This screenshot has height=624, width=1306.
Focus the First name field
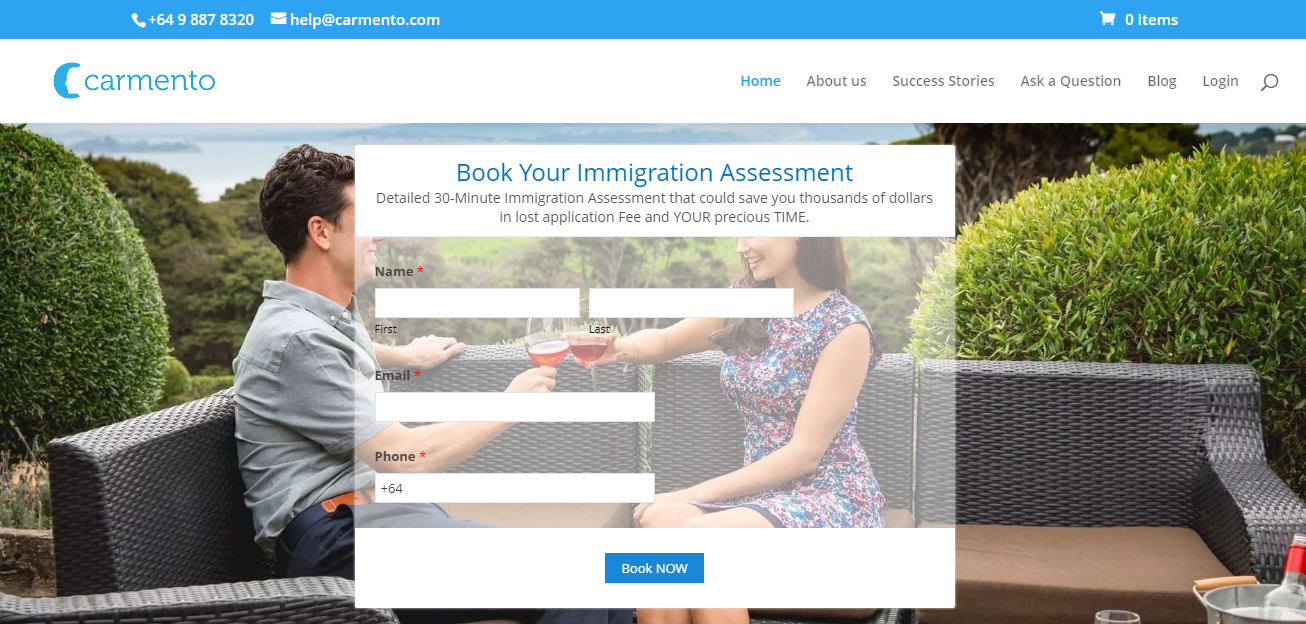(x=477, y=303)
